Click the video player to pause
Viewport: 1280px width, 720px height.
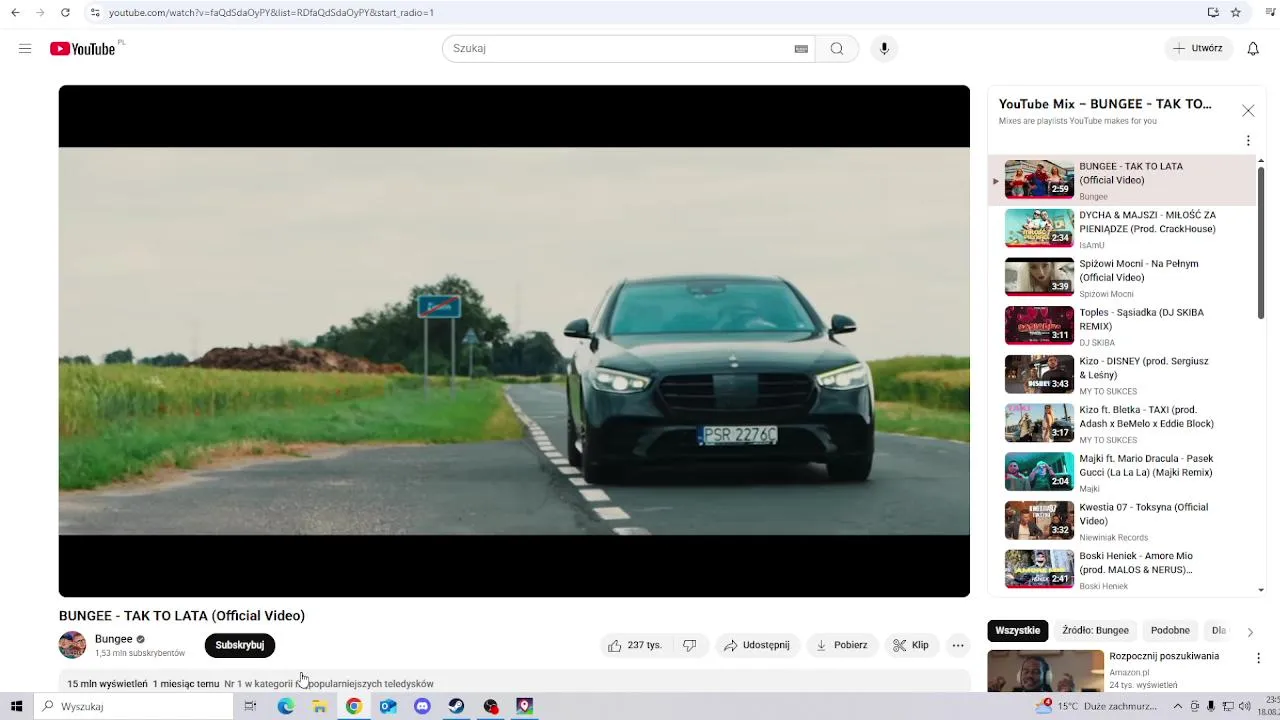pos(514,341)
